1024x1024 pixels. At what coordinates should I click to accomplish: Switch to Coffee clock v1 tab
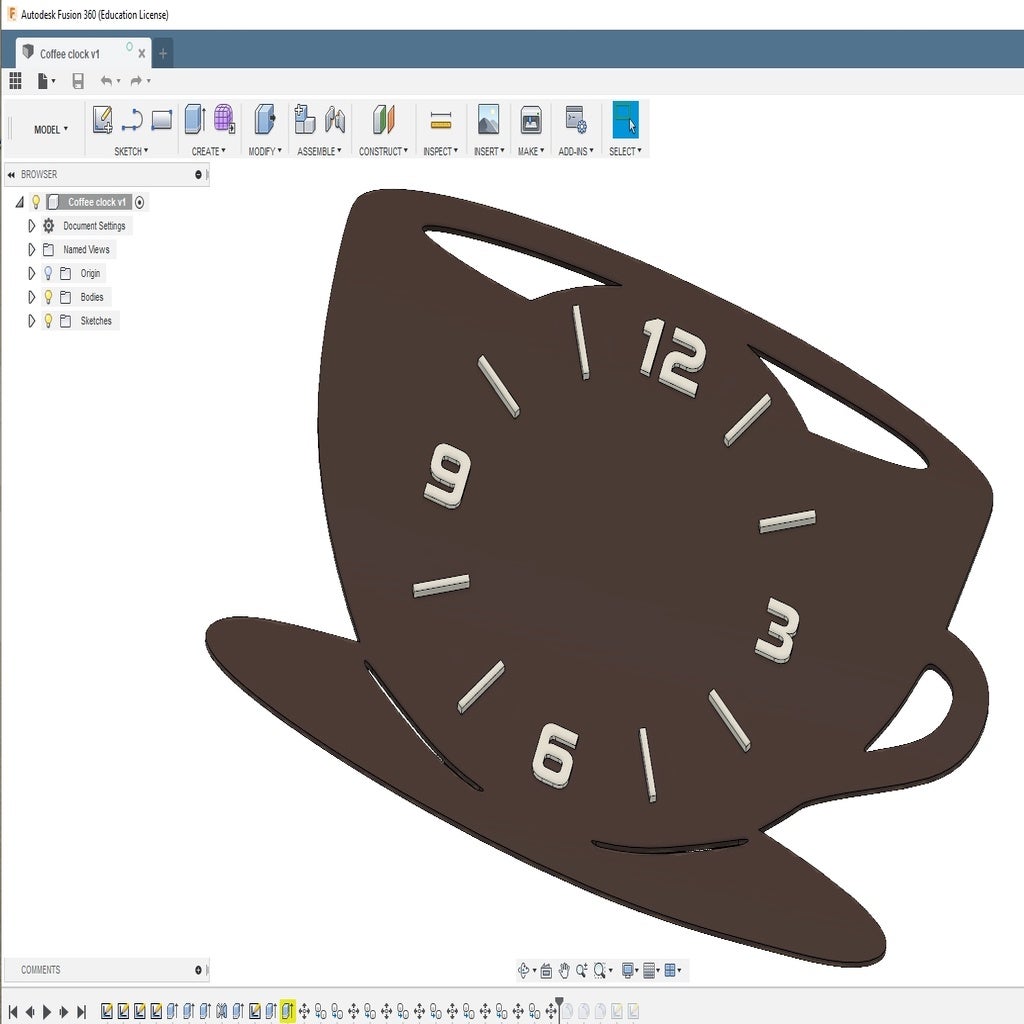pos(70,54)
